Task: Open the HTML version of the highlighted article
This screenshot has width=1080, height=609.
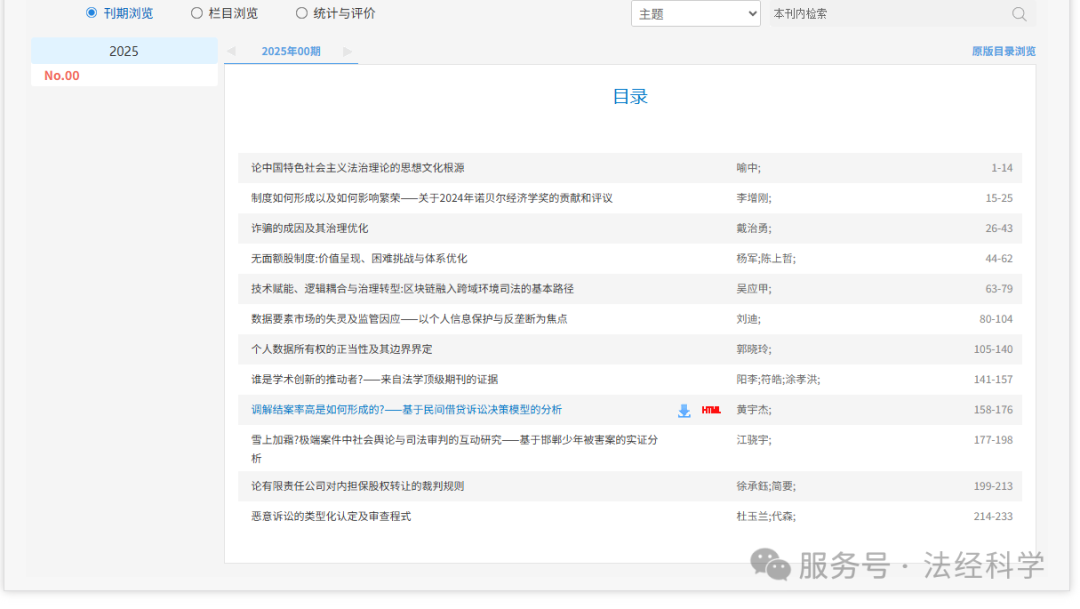Action: [x=710, y=410]
